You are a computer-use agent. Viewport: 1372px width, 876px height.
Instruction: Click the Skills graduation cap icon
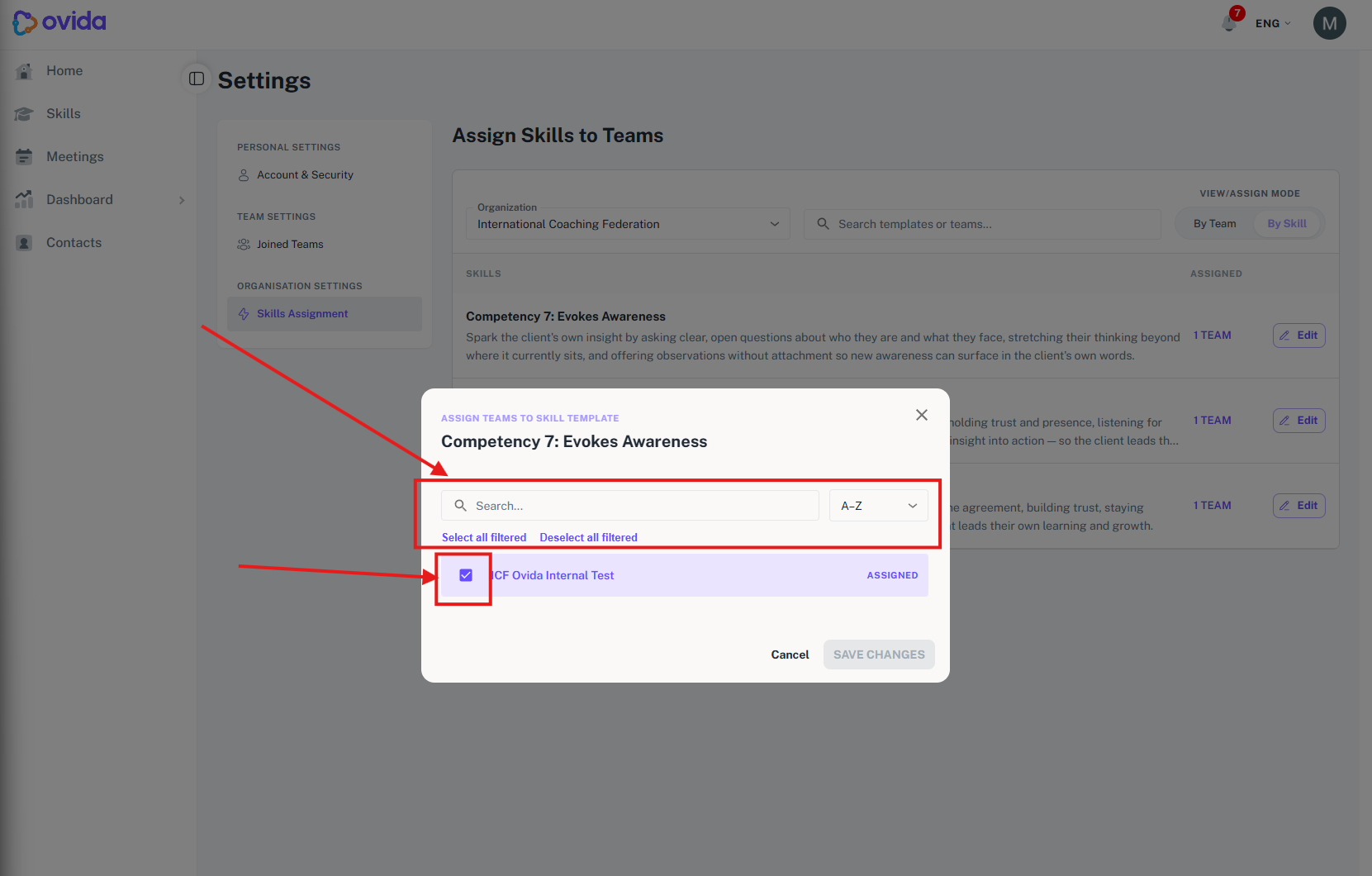(24, 114)
